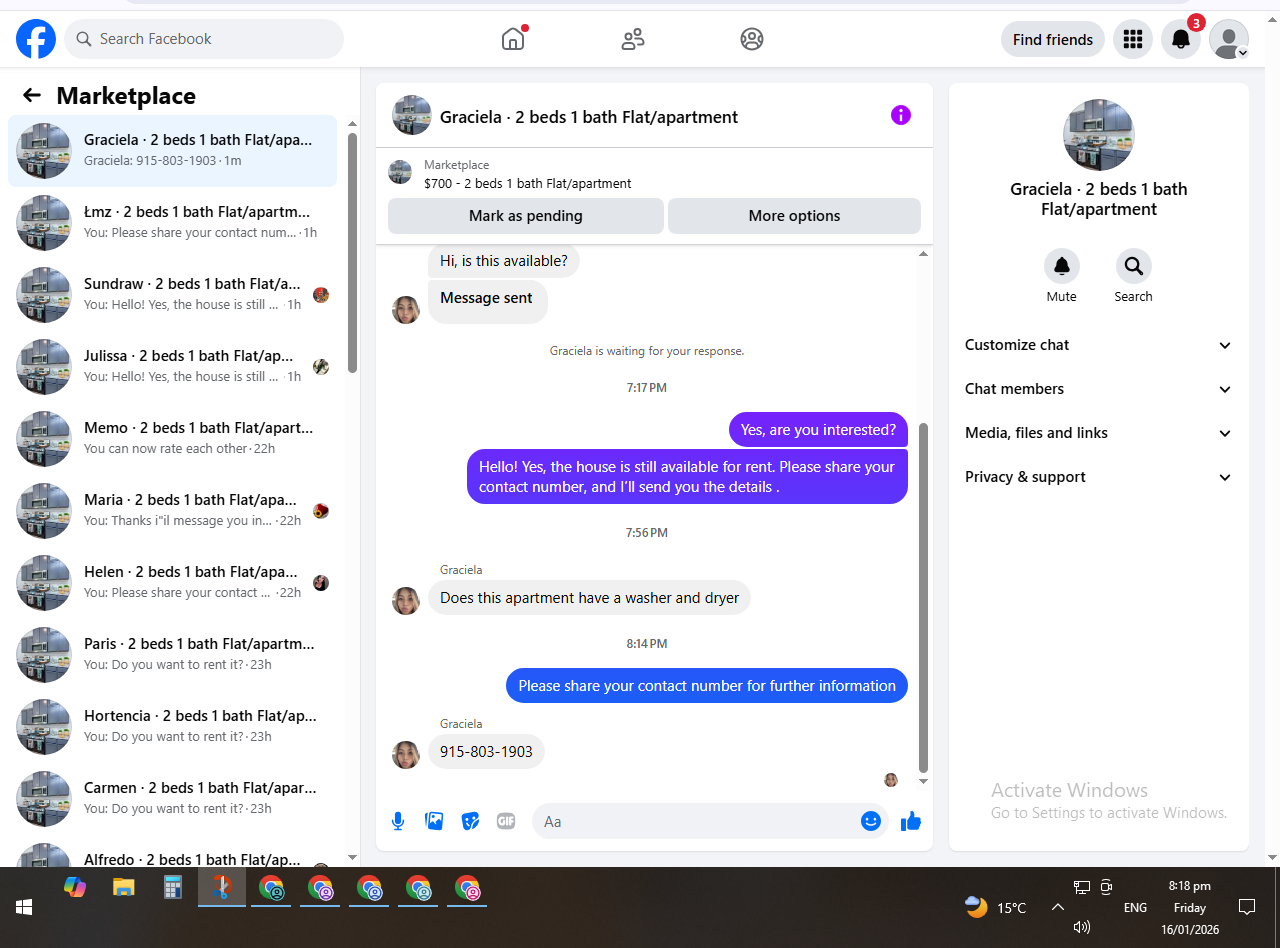Open the Friends icon in top navigation
The image size is (1280, 948).
[x=632, y=39]
